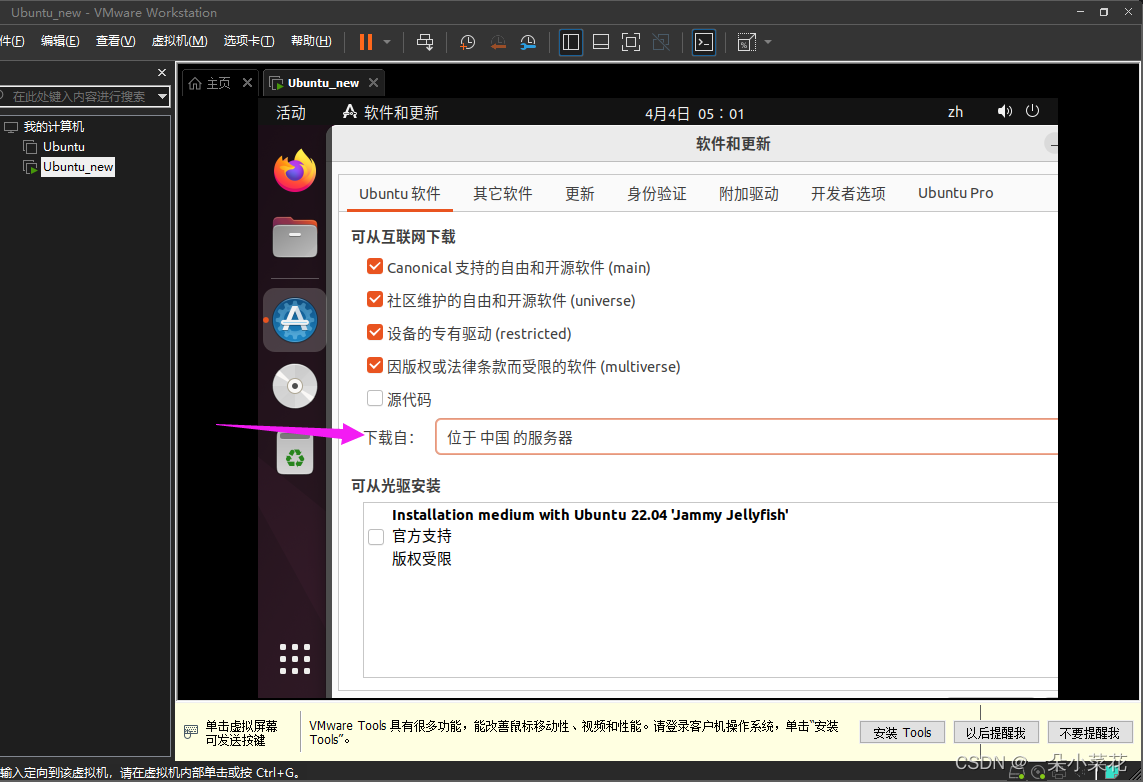
Task: Switch to the 身份验证 tab
Action: [656, 194]
